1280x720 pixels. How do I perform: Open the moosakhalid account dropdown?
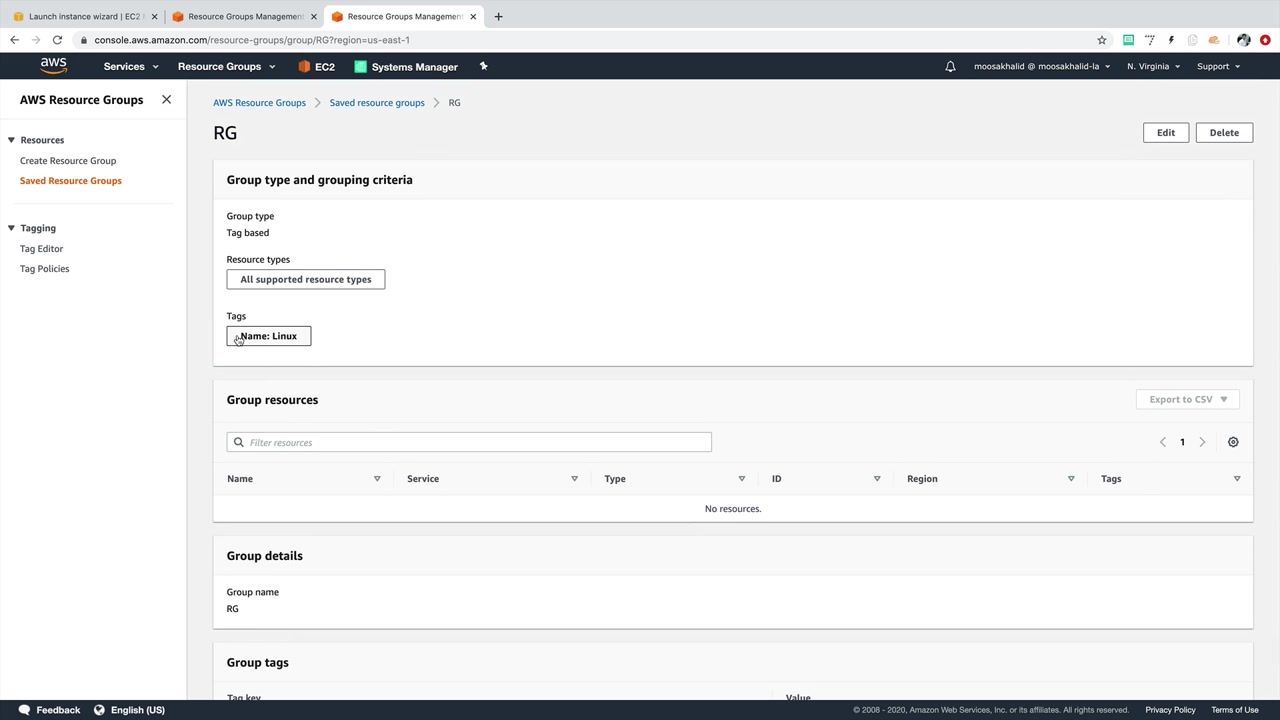point(1042,67)
